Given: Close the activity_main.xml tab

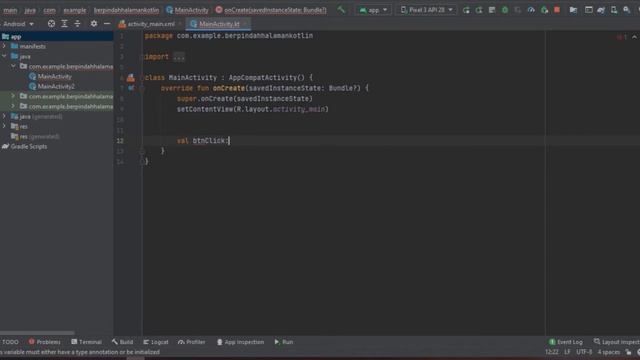Looking at the screenshot, I should tap(180, 24).
